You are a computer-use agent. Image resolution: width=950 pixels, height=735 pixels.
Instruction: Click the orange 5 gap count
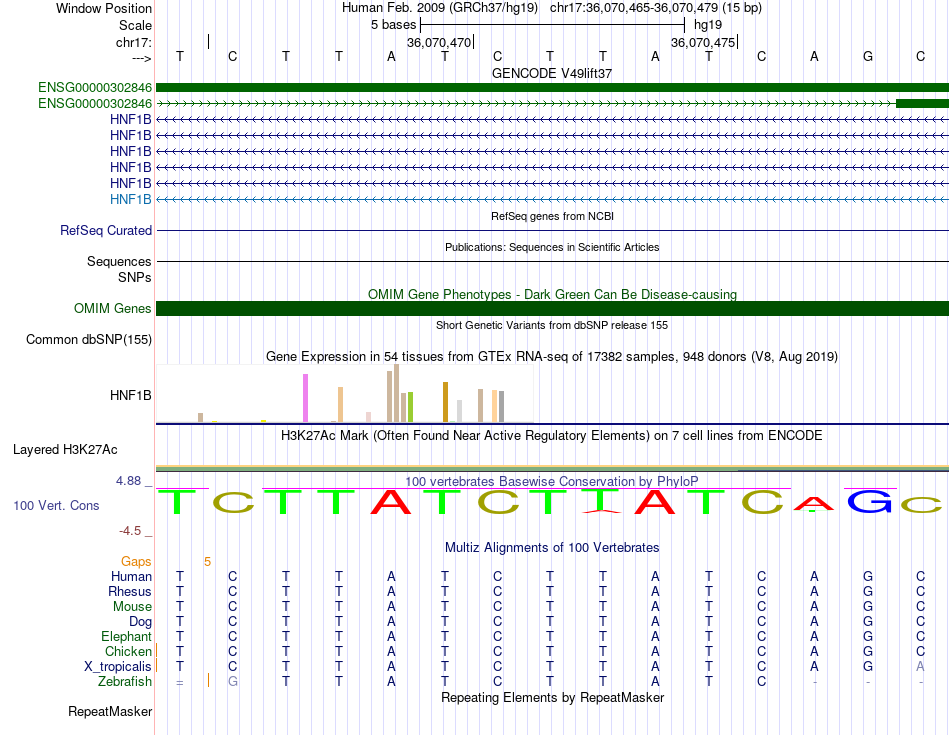click(207, 562)
